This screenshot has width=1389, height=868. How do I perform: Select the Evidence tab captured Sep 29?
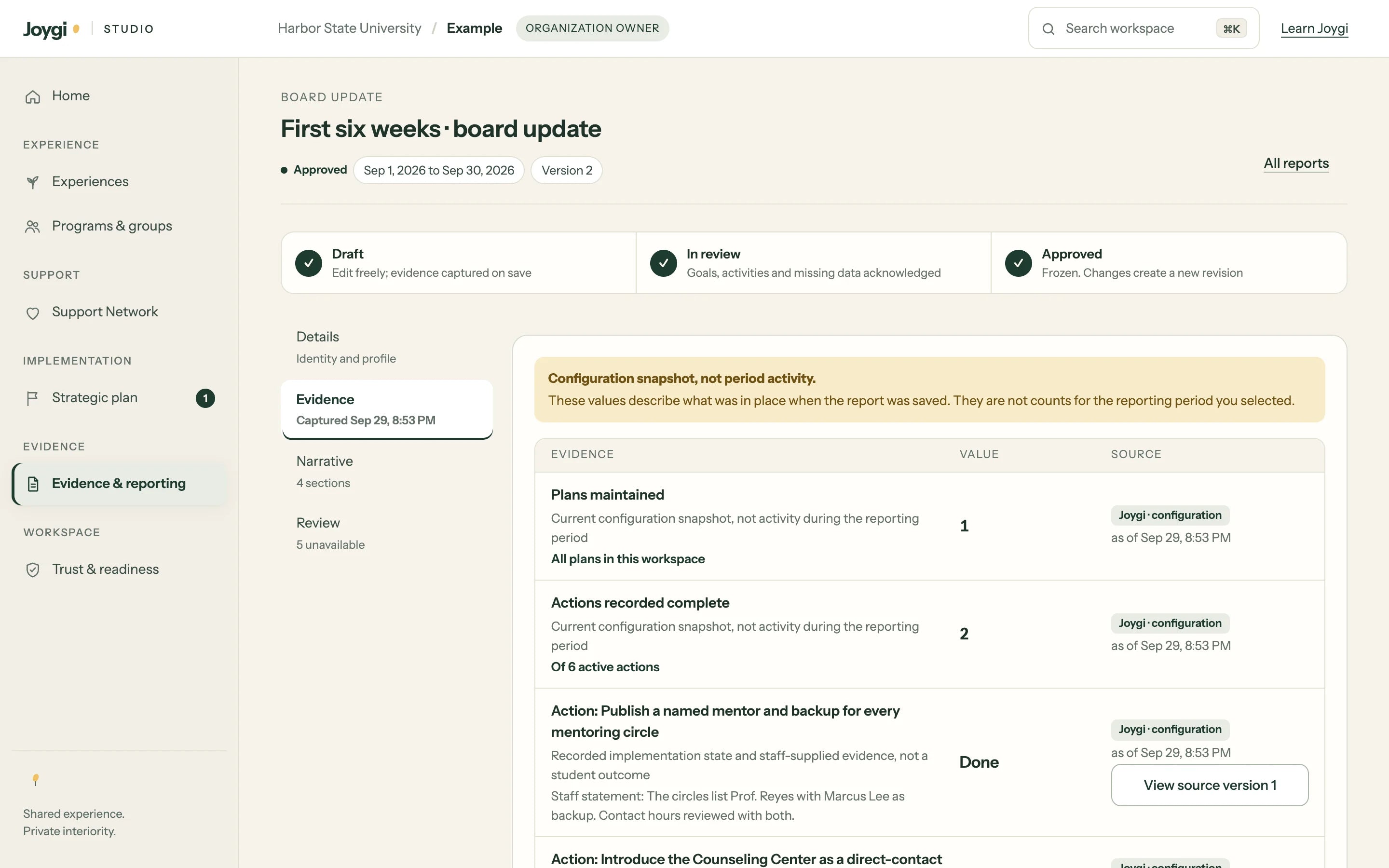(387, 409)
